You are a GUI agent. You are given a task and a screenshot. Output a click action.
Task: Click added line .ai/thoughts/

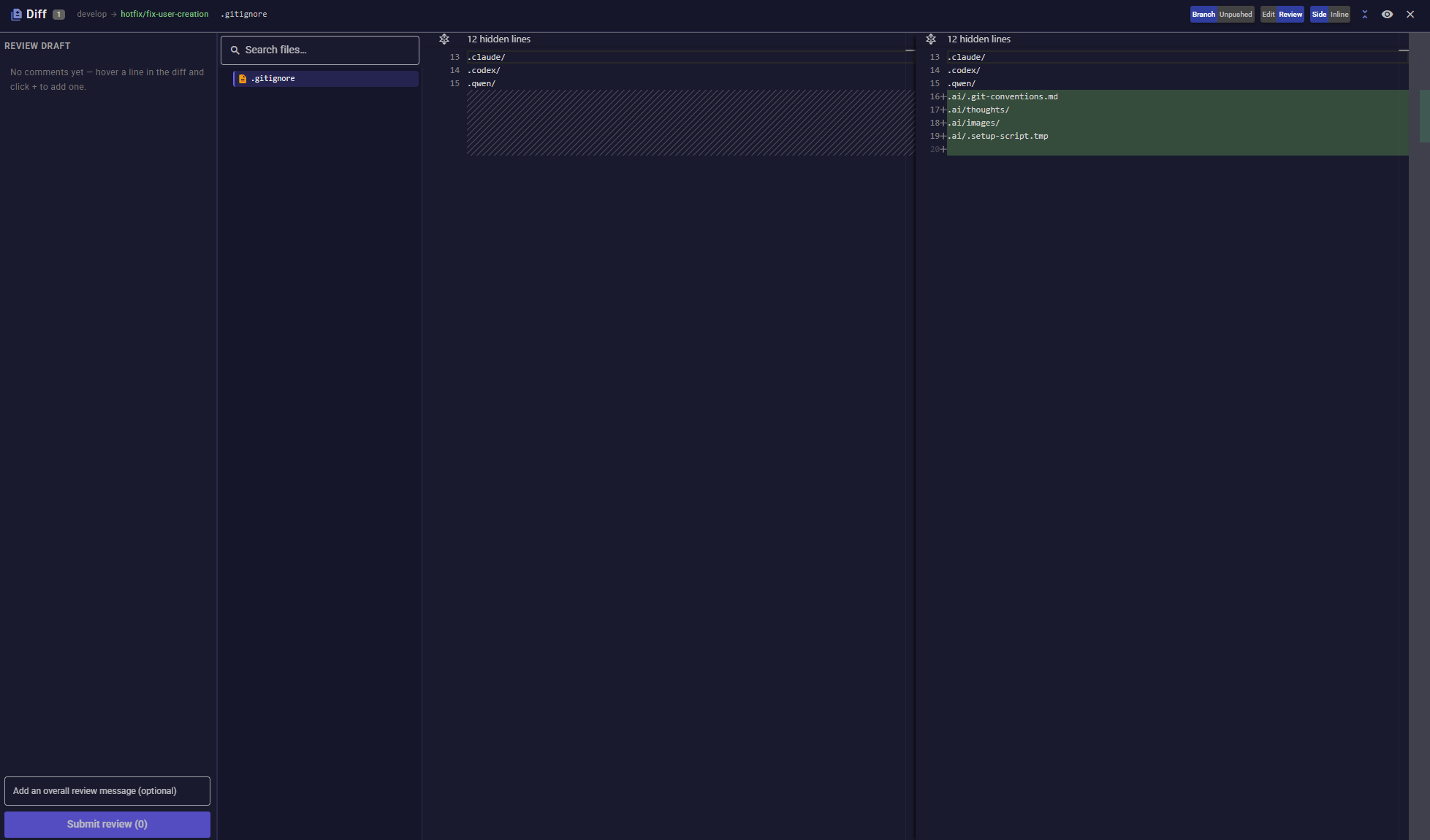[x=978, y=110]
